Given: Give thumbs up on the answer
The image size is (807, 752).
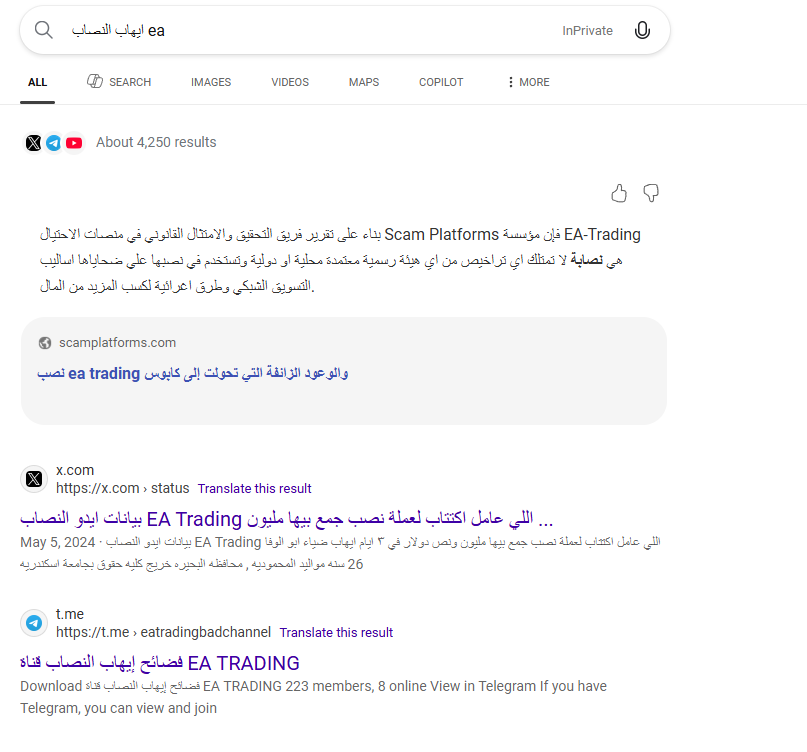Looking at the screenshot, I should 619,194.
